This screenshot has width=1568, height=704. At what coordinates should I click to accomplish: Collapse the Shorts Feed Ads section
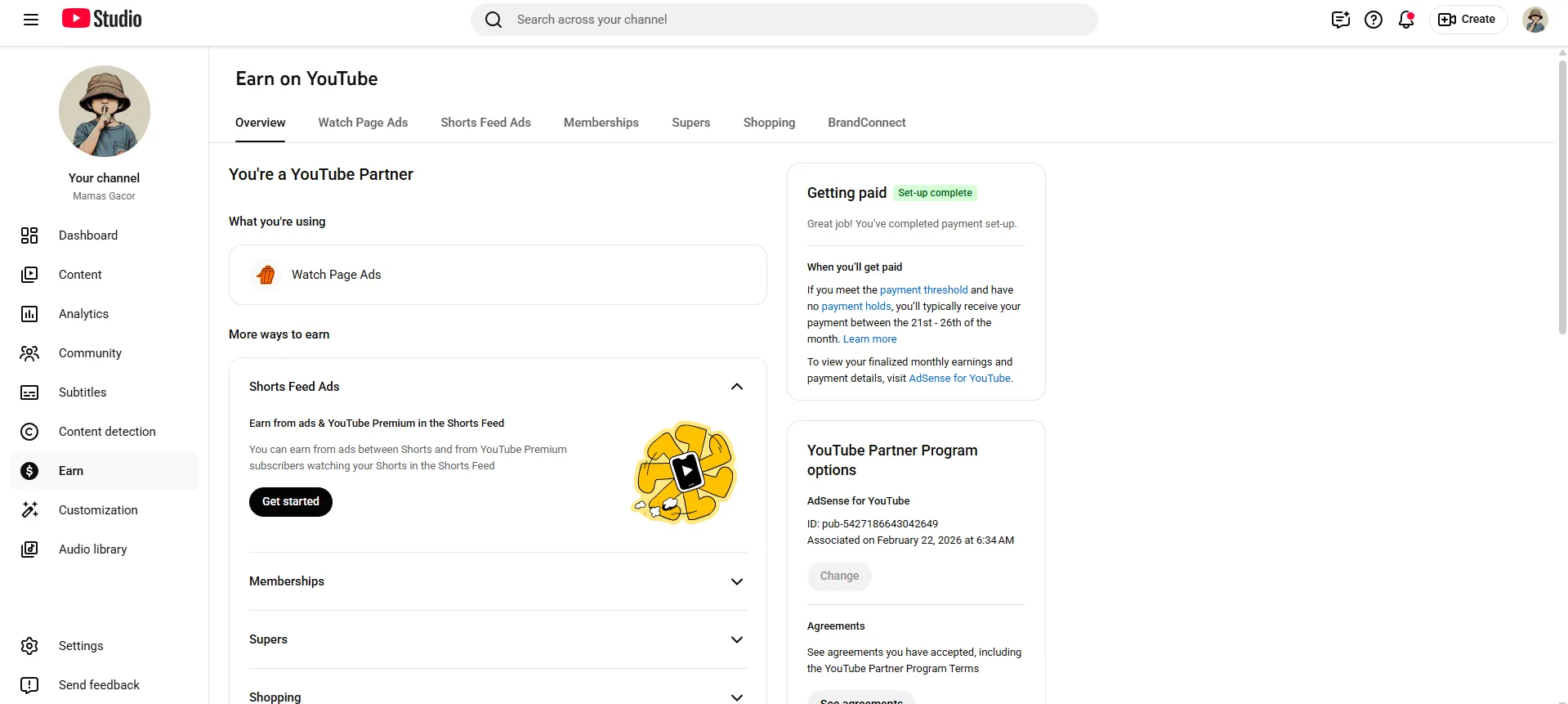737,387
